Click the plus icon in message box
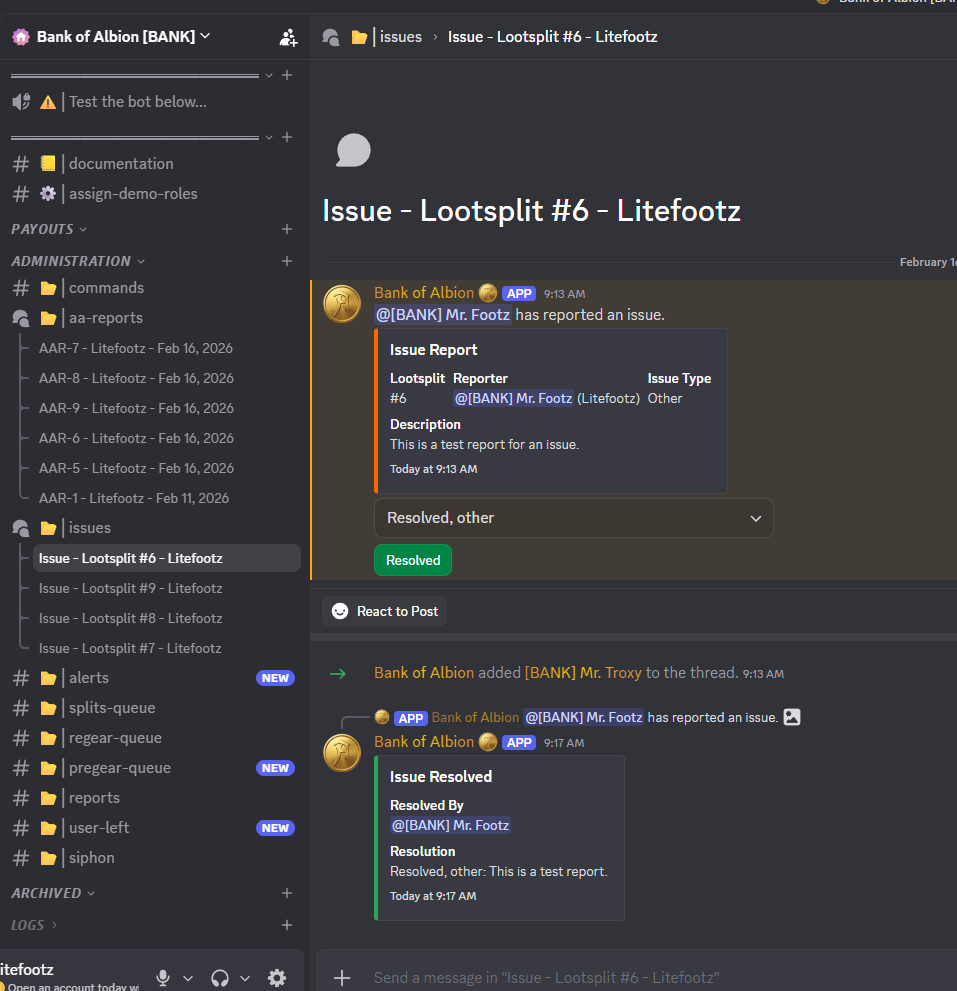This screenshot has width=957, height=991. [342, 977]
